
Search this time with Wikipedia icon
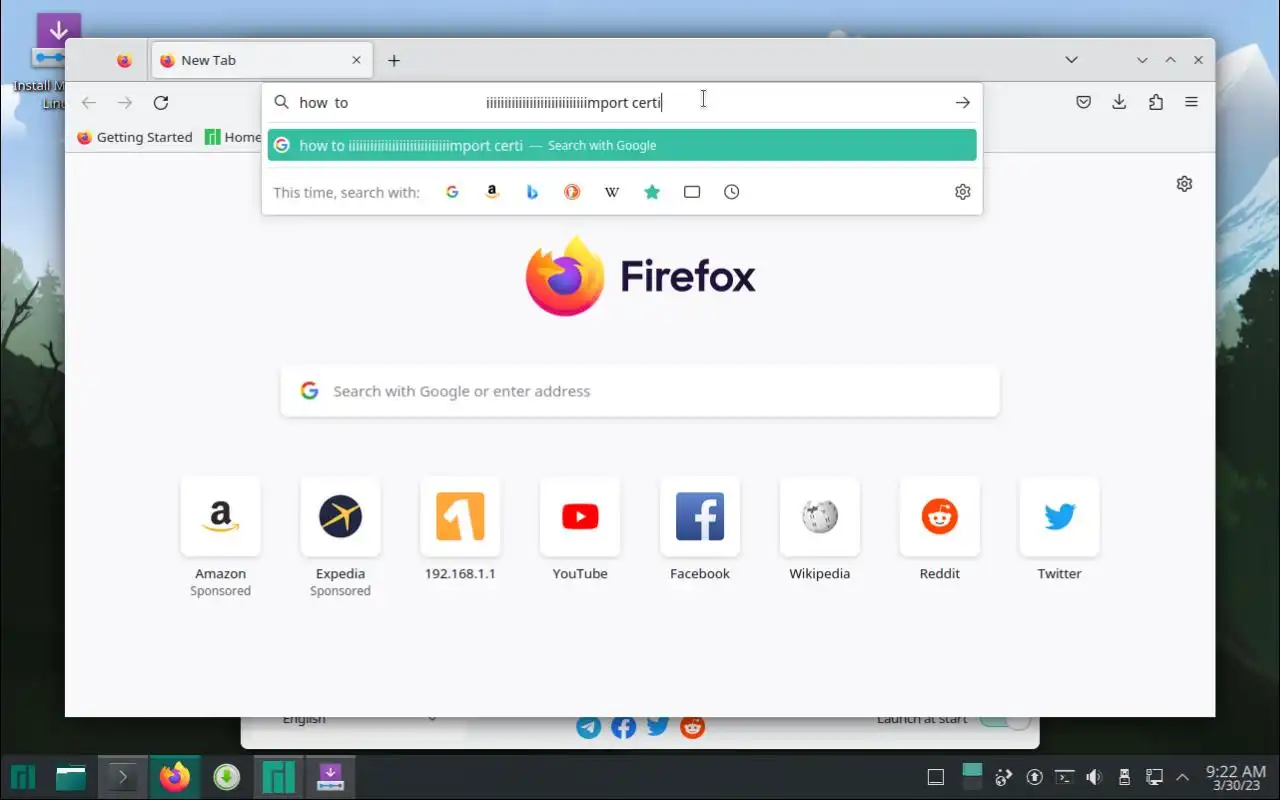612,192
